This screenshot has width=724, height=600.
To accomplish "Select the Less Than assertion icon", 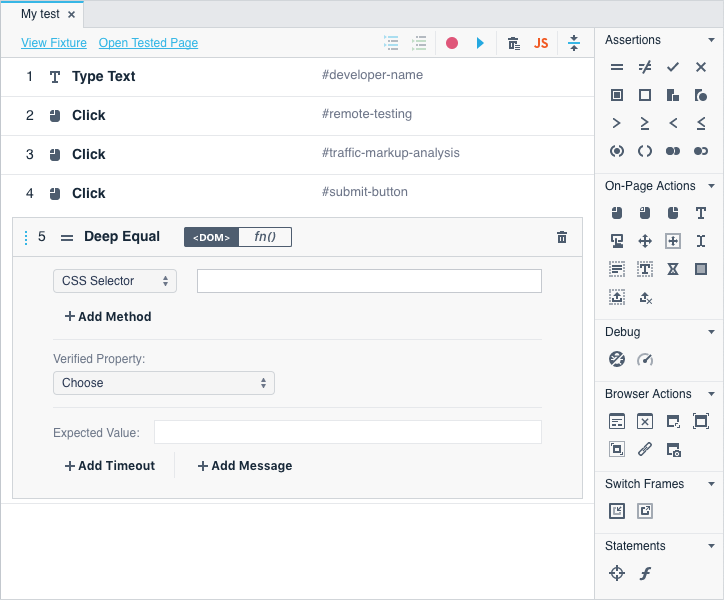I will pos(673,123).
